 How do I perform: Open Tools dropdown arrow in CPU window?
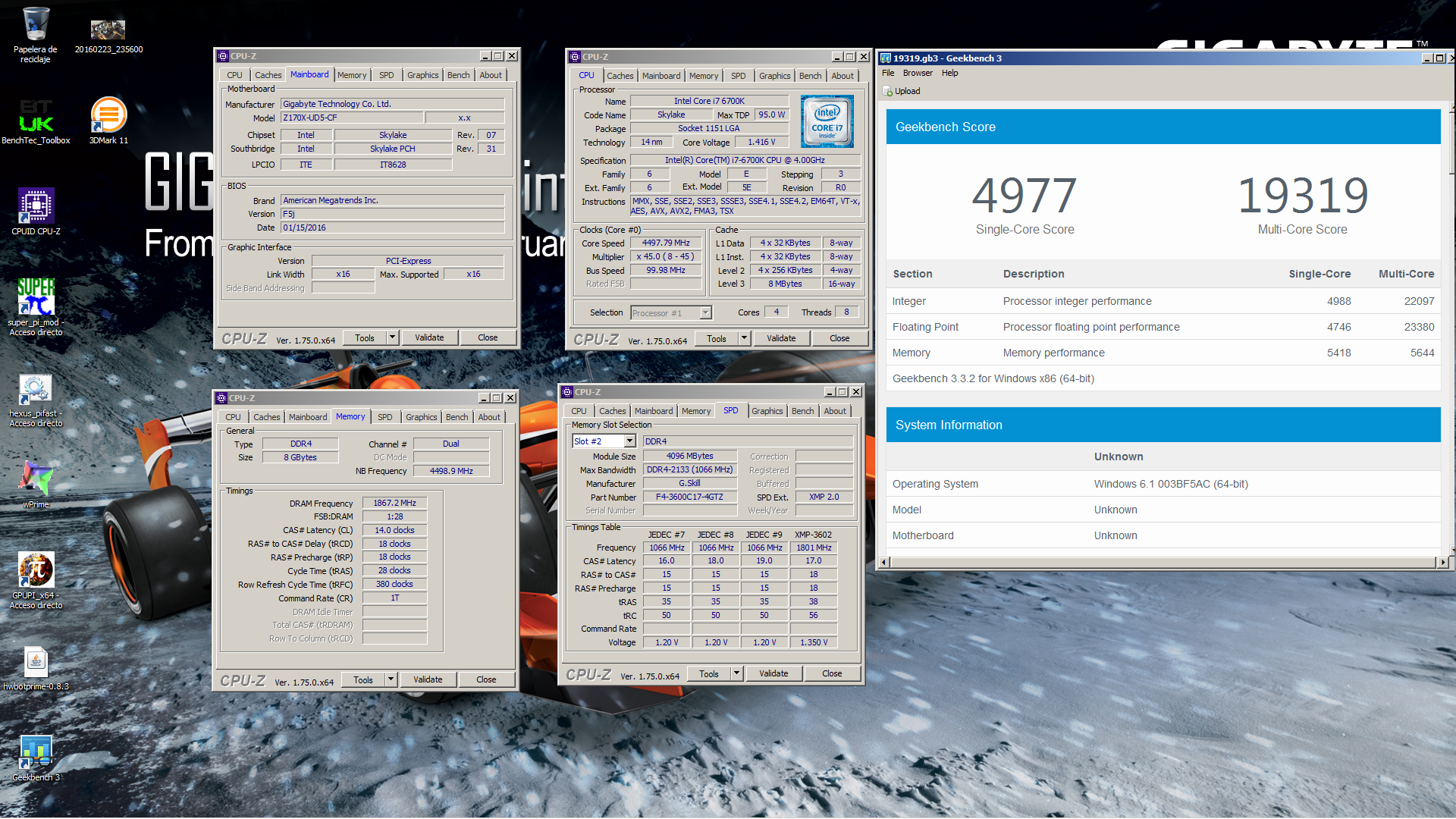click(744, 338)
